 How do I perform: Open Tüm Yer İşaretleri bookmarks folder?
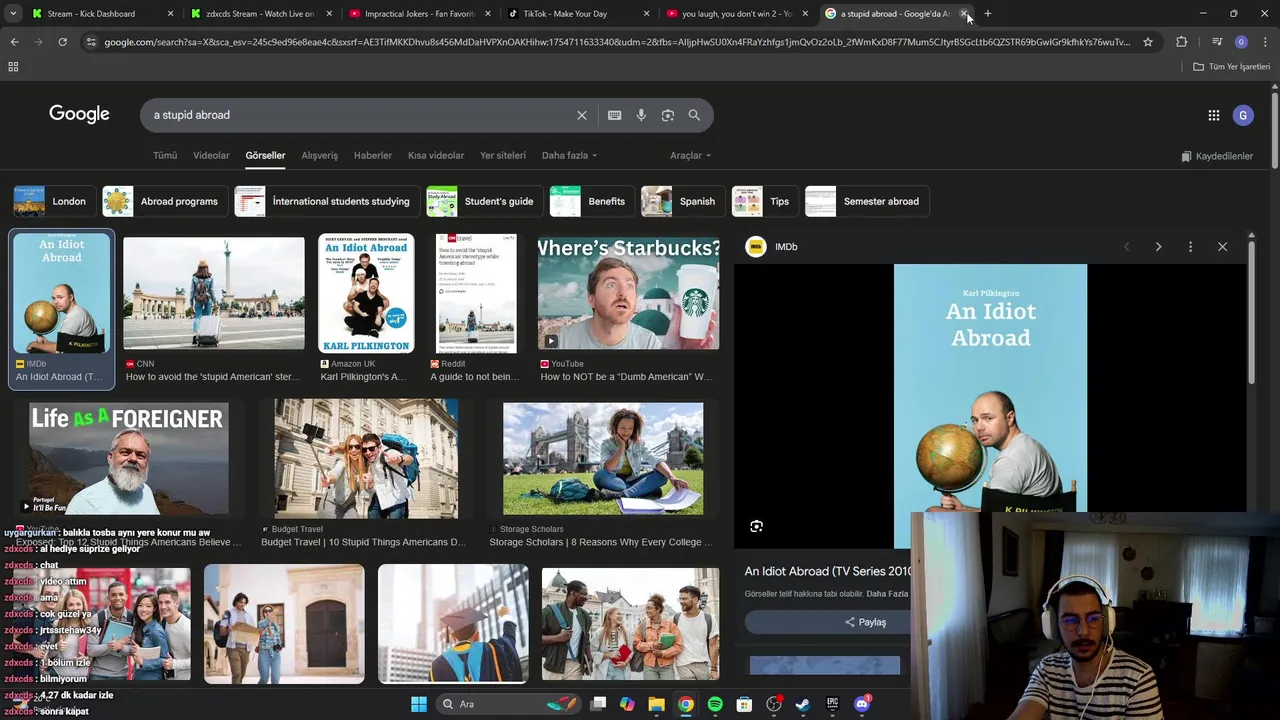[1231, 67]
